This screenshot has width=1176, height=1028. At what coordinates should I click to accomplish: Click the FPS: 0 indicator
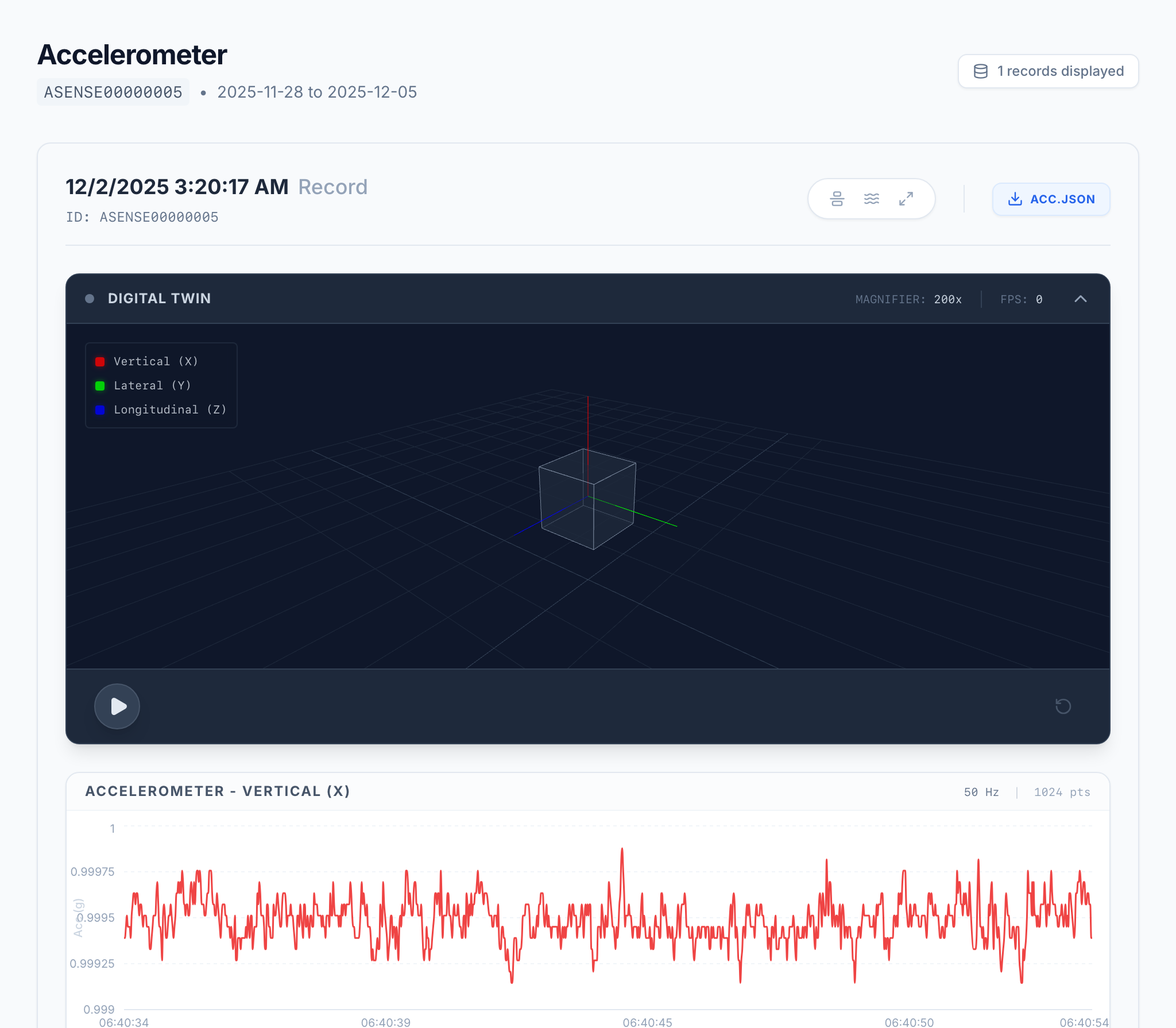[1022, 299]
